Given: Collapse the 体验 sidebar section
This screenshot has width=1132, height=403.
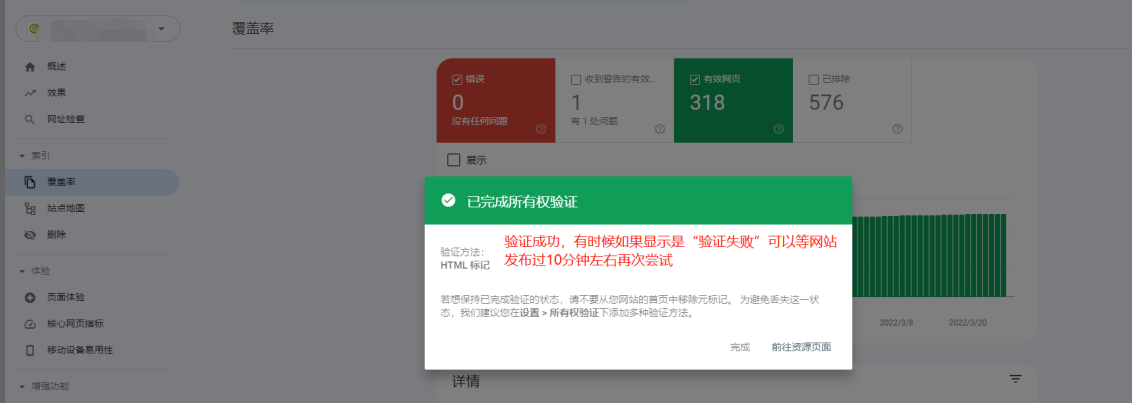Looking at the screenshot, I should point(23,271).
